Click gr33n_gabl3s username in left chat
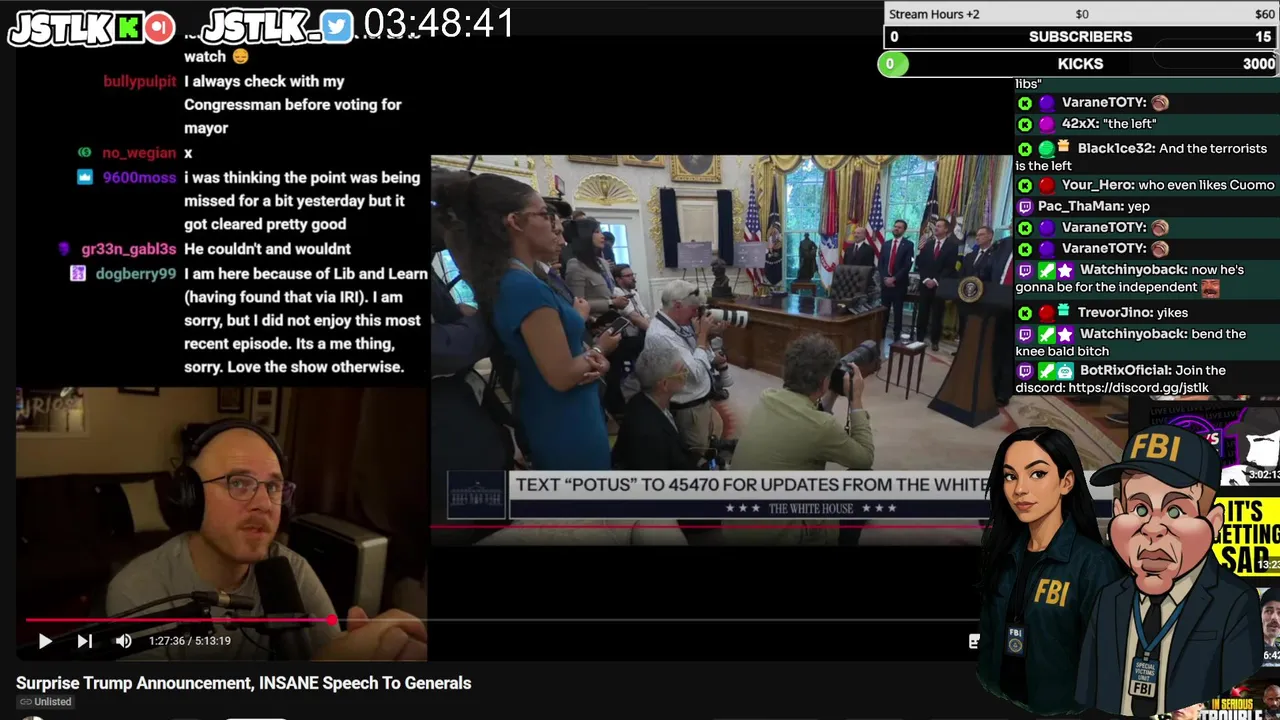This screenshot has height=720, width=1280. point(129,249)
